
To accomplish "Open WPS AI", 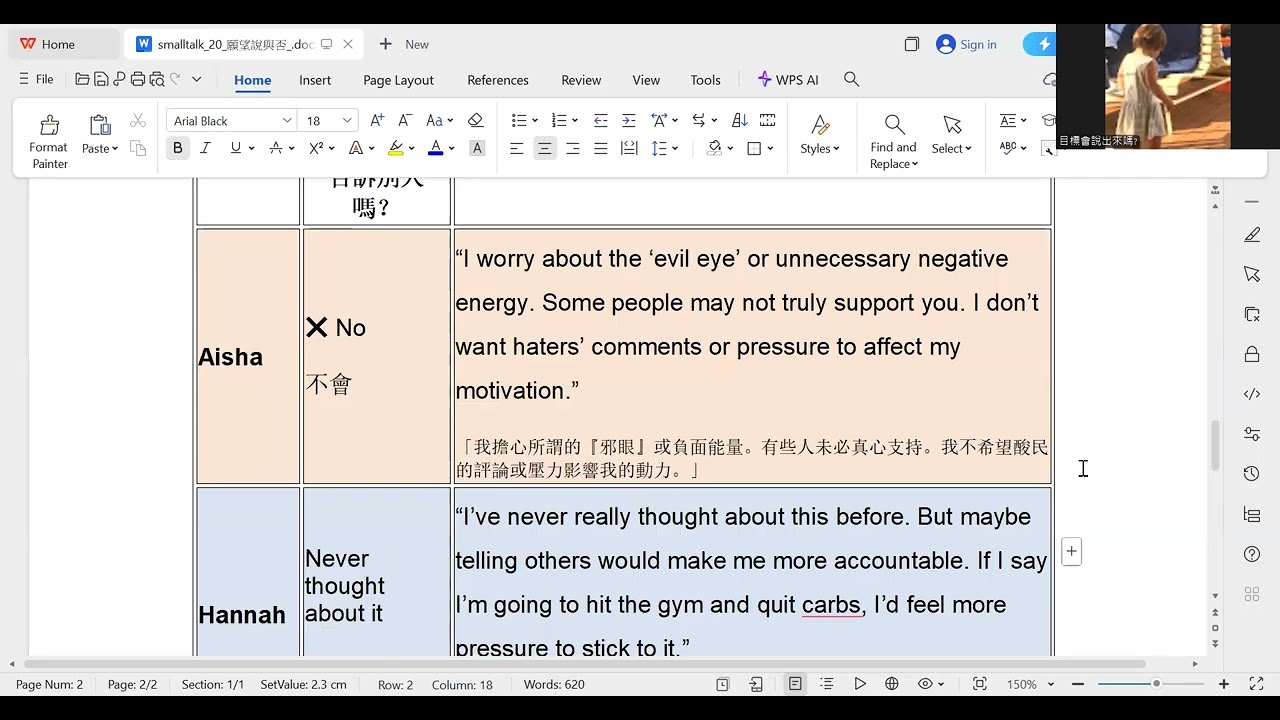I will click(x=788, y=80).
